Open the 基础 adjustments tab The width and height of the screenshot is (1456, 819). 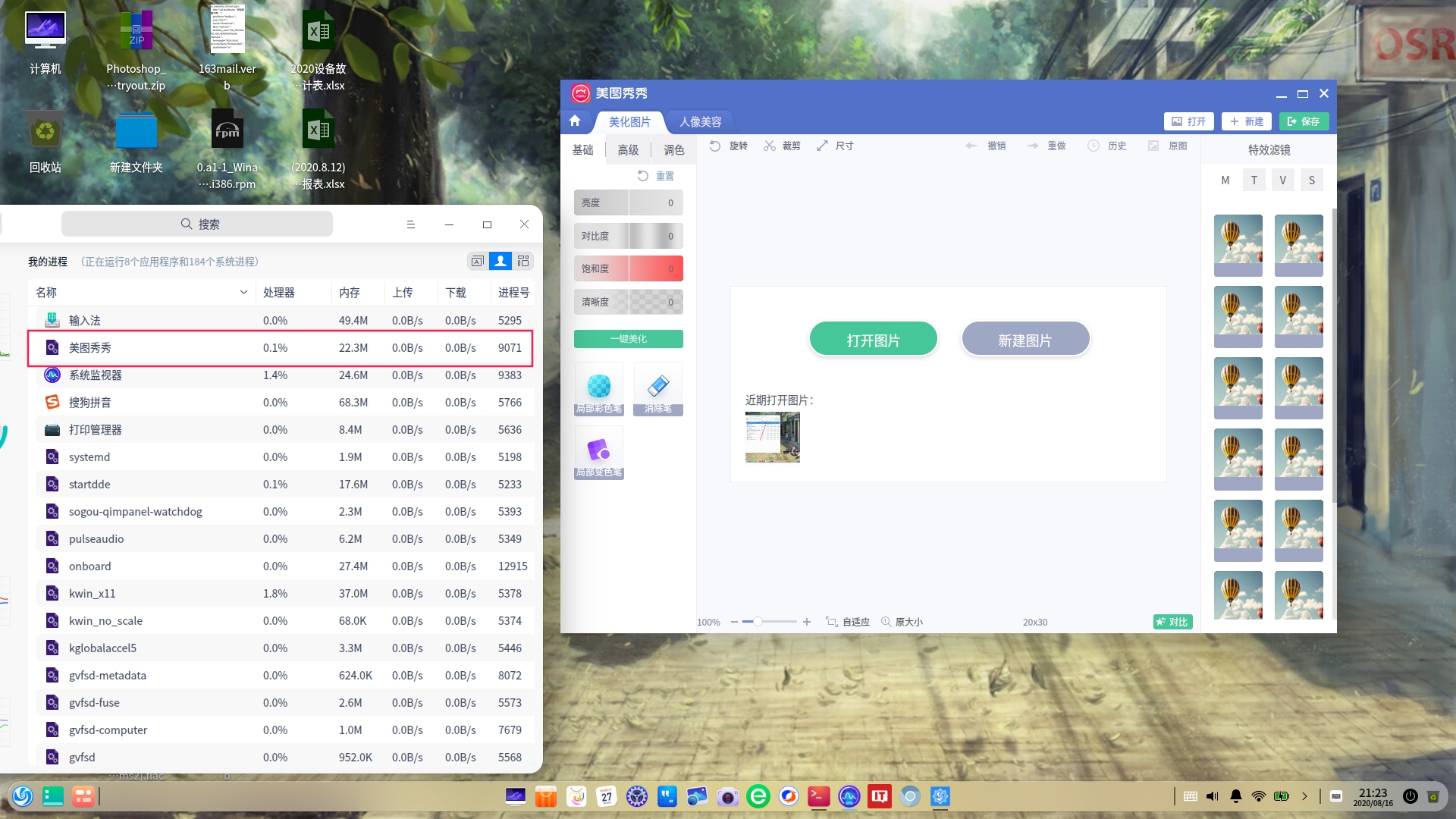[x=582, y=150]
